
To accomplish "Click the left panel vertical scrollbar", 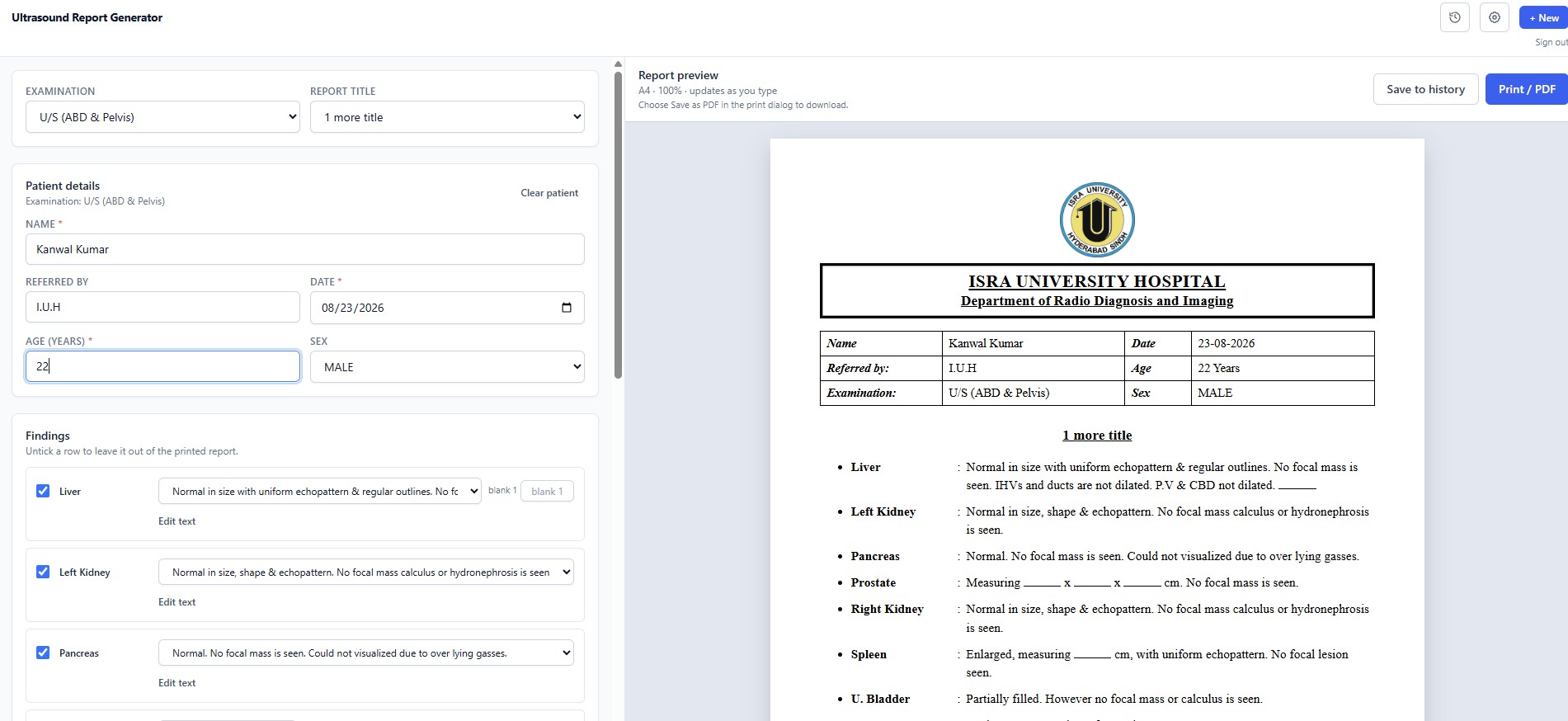I will point(618,224).
